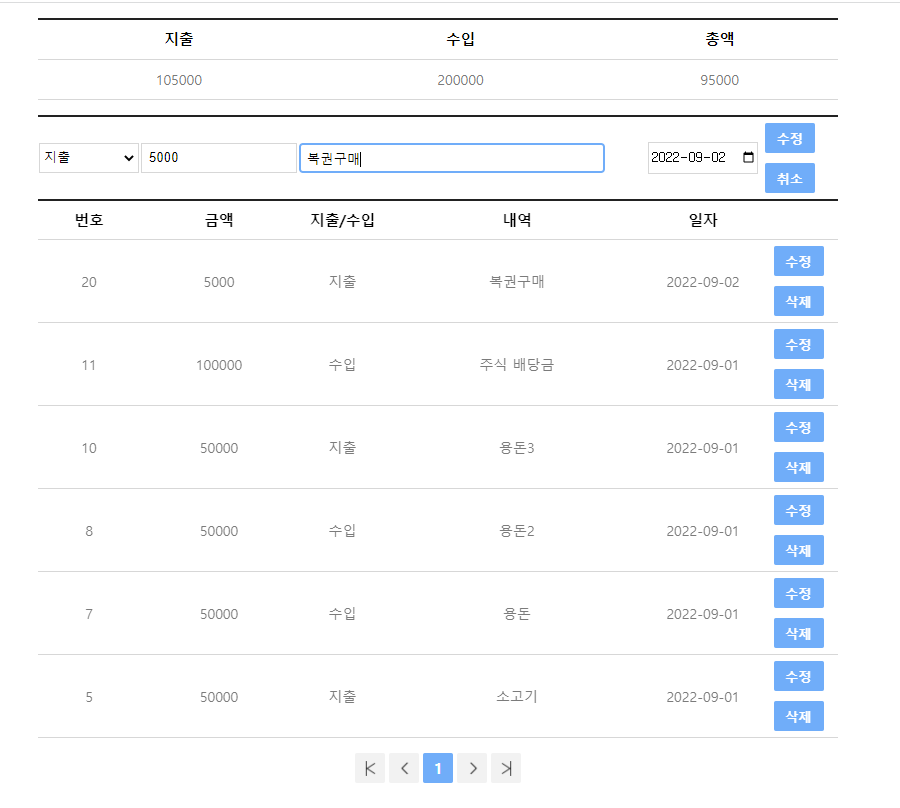Click 수정 for the 용돈2 row
900x808 pixels.
798,510
